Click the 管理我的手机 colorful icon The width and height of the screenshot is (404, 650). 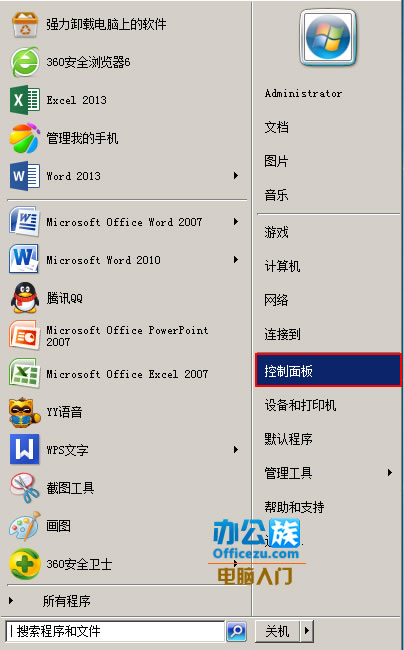point(25,138)
